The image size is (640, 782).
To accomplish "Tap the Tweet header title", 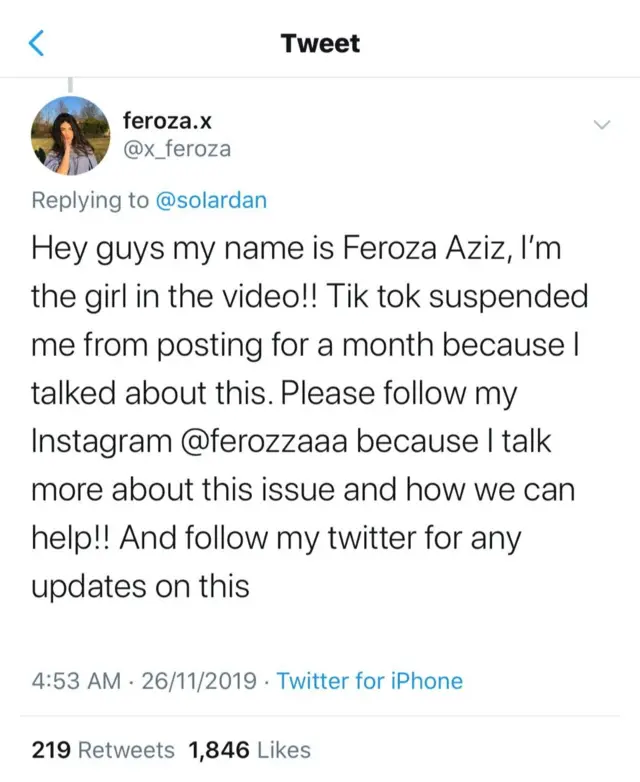I will (320, 44).
